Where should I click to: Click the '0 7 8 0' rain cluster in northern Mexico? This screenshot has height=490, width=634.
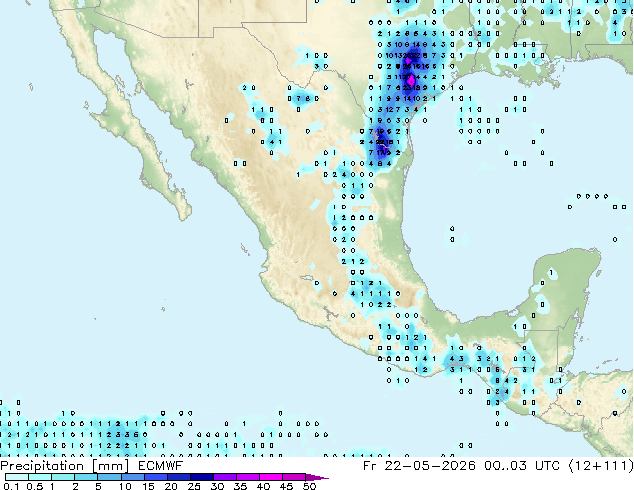pyautogui.click(x=303, y=99)
